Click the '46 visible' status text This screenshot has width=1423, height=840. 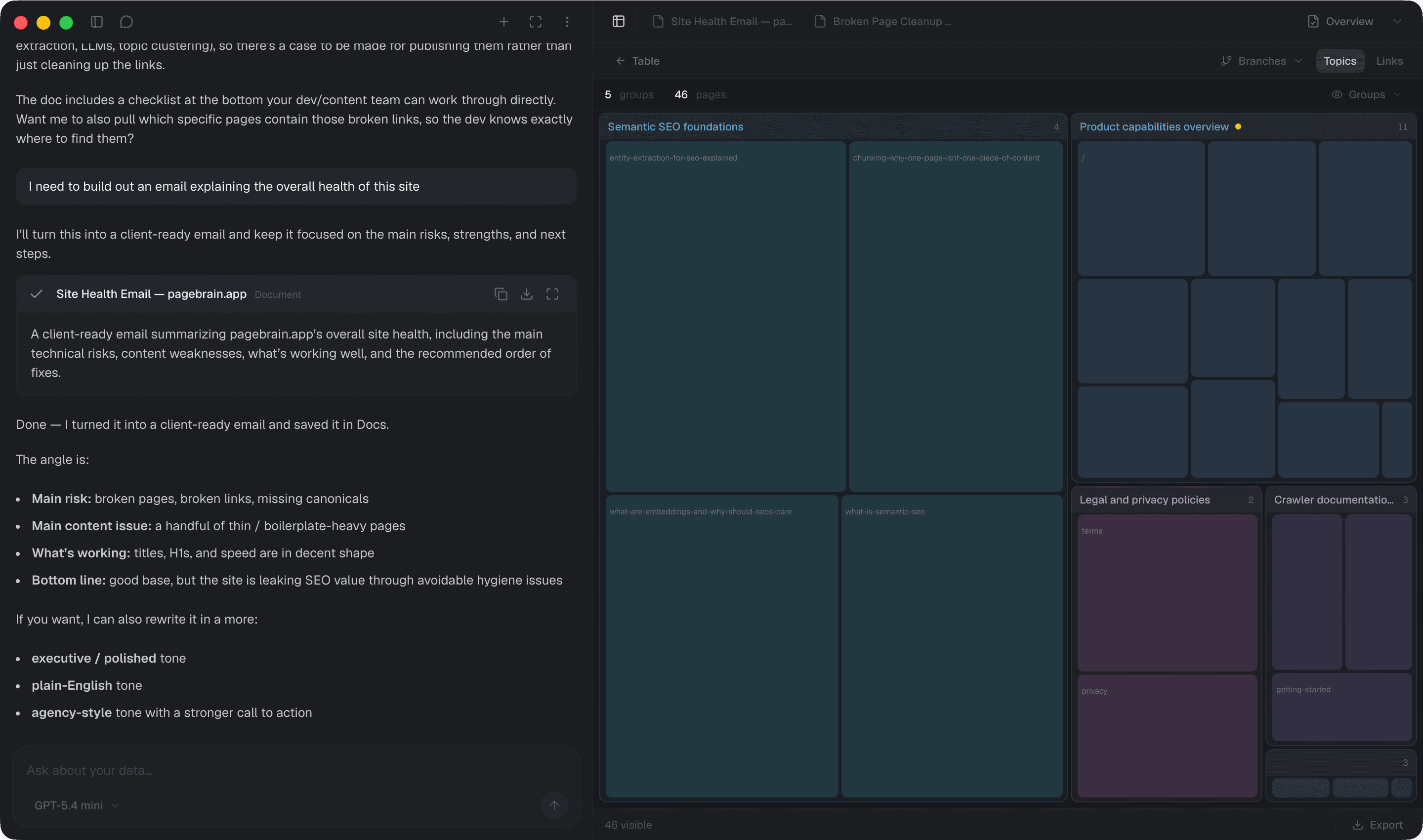628,825
